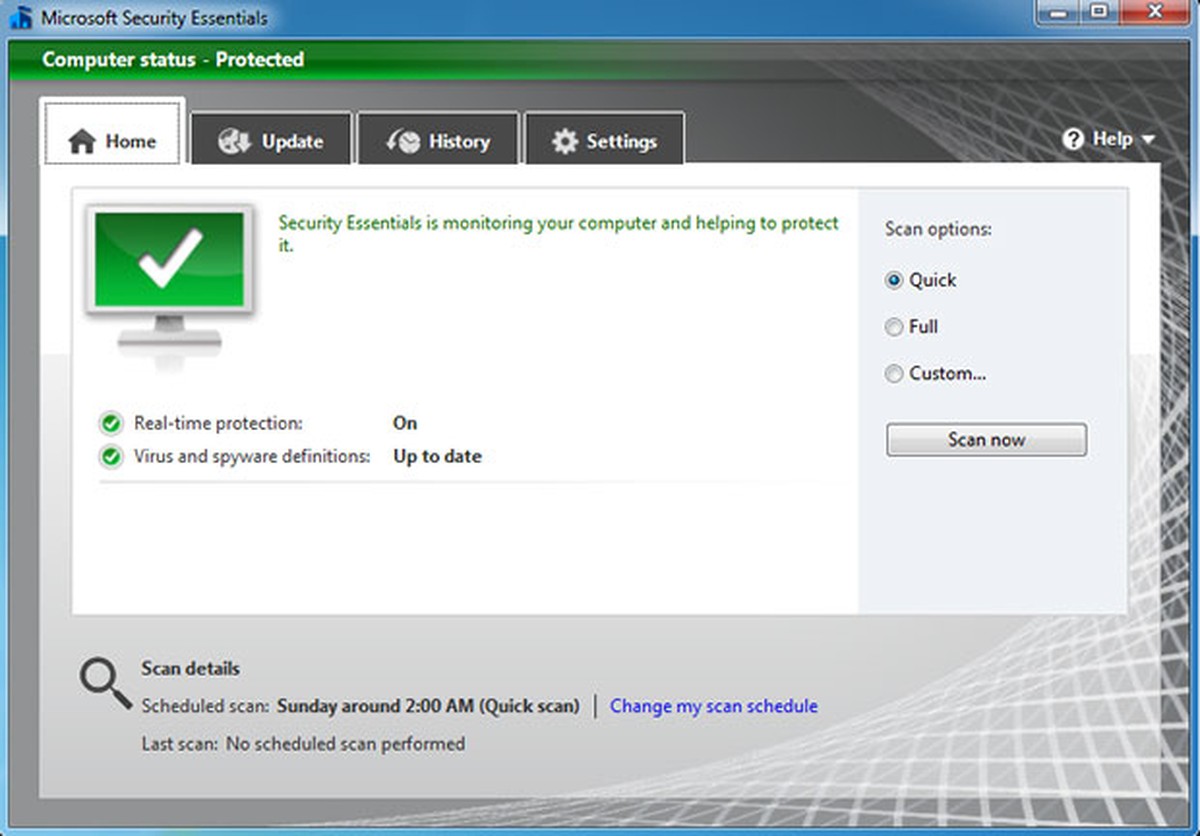Click the Home tab house icon
Image resolution: width=1200 pixels, height=836 pixels.
pos(84,141)
